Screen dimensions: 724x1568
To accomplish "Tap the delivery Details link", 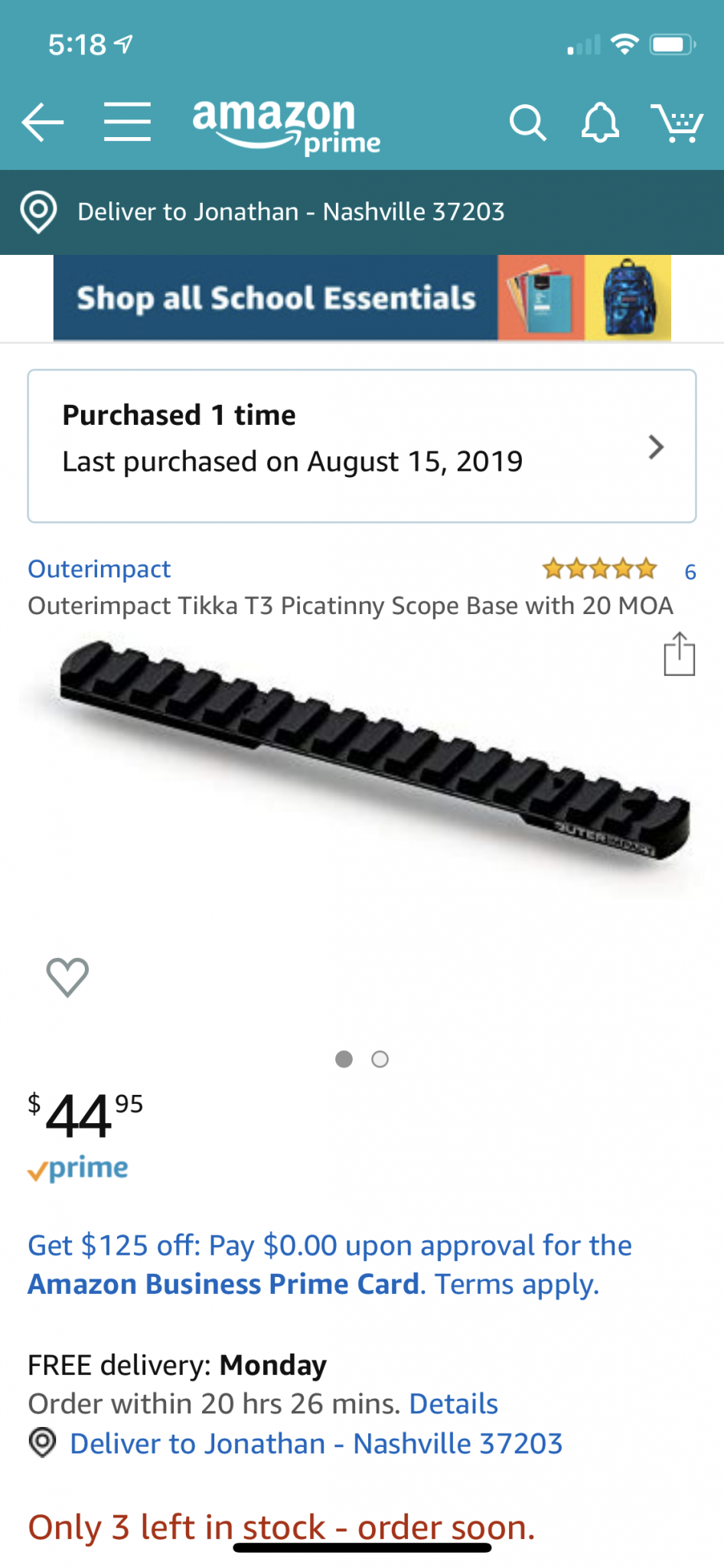I will (x=454, y=1403).
